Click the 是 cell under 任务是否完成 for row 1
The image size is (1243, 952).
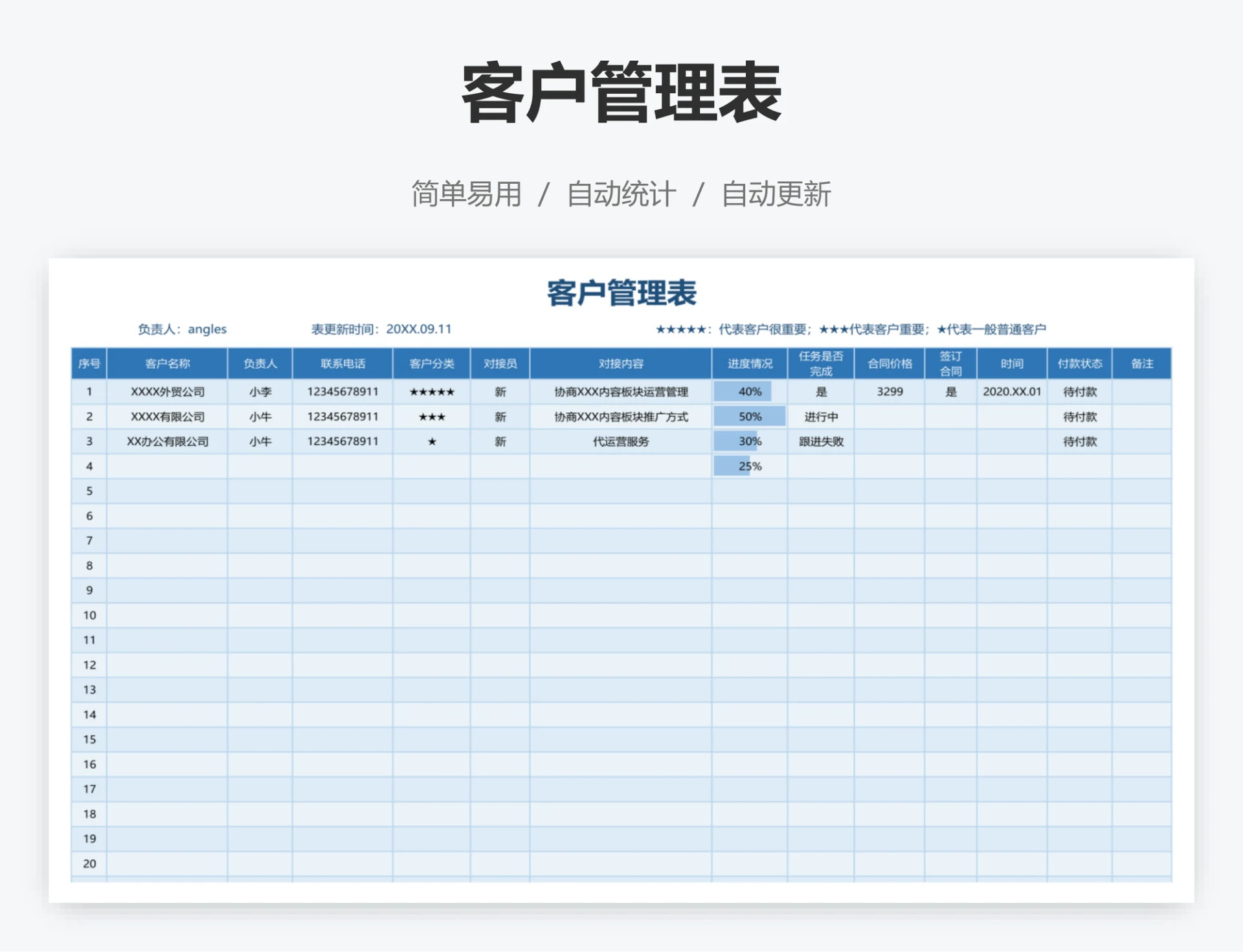point(821,391)
